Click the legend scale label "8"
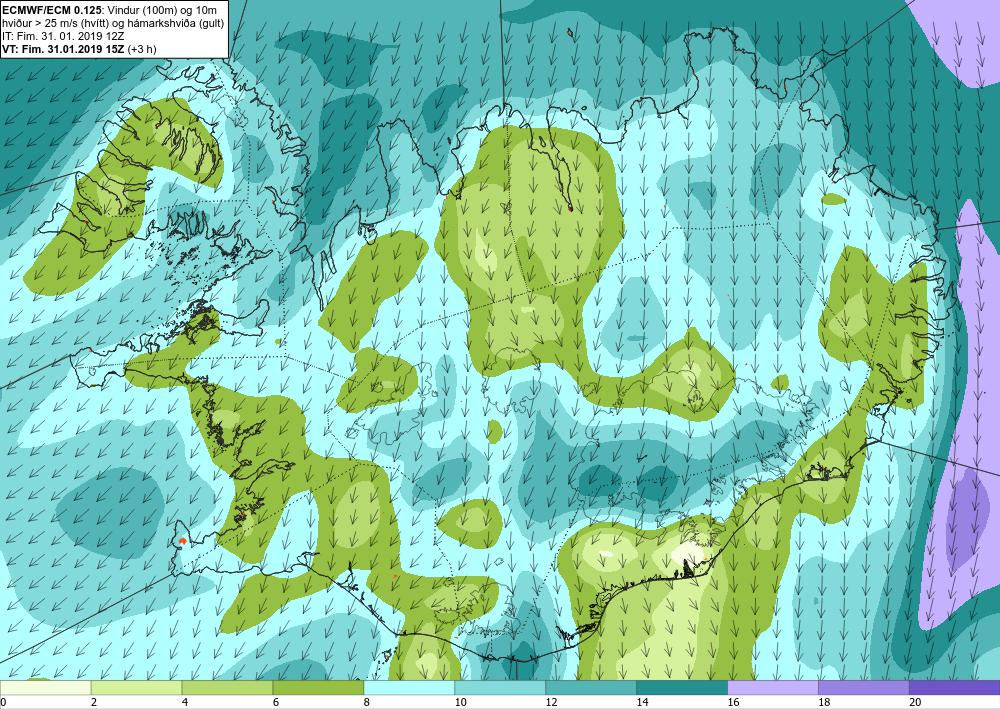The height and width of the screenshot is (709, 1000). (x=367, y=702)
